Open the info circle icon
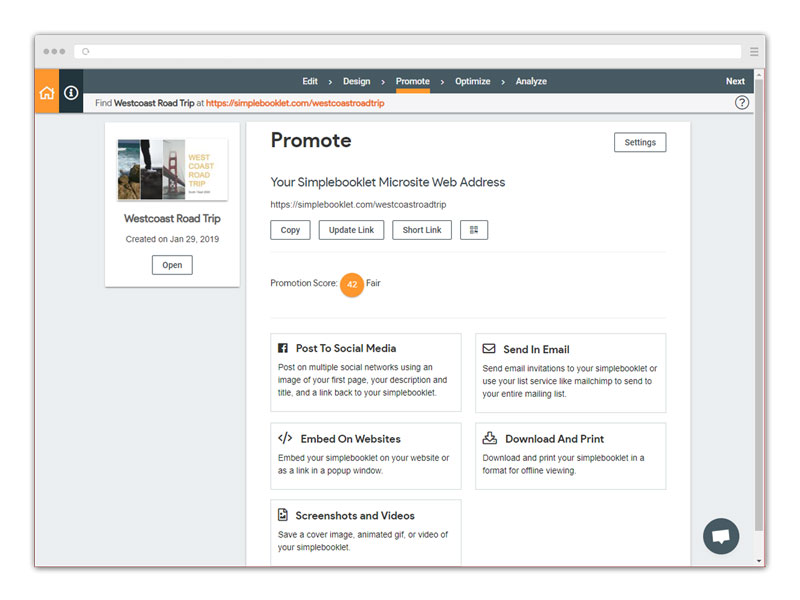The width and height of the screenshot is (800, 600). 71,92
